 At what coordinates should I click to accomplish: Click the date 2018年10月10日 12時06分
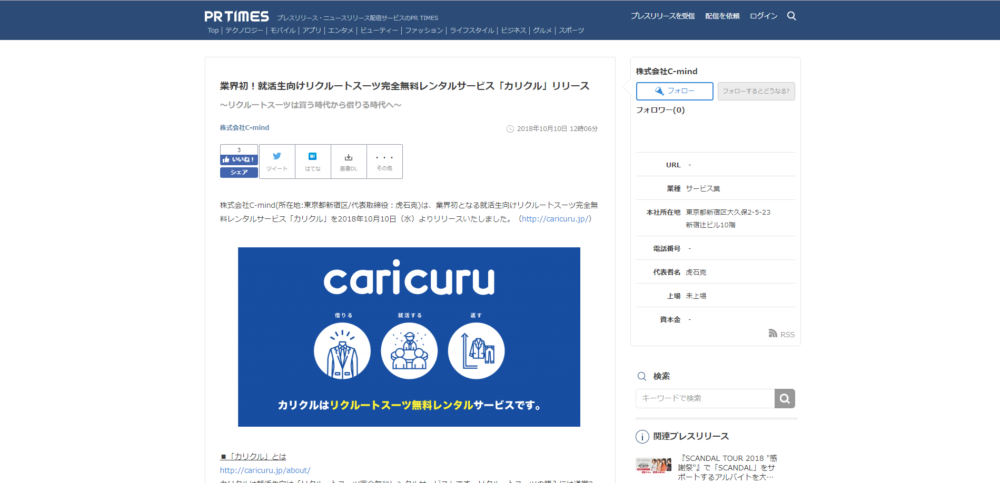point(557,129)
